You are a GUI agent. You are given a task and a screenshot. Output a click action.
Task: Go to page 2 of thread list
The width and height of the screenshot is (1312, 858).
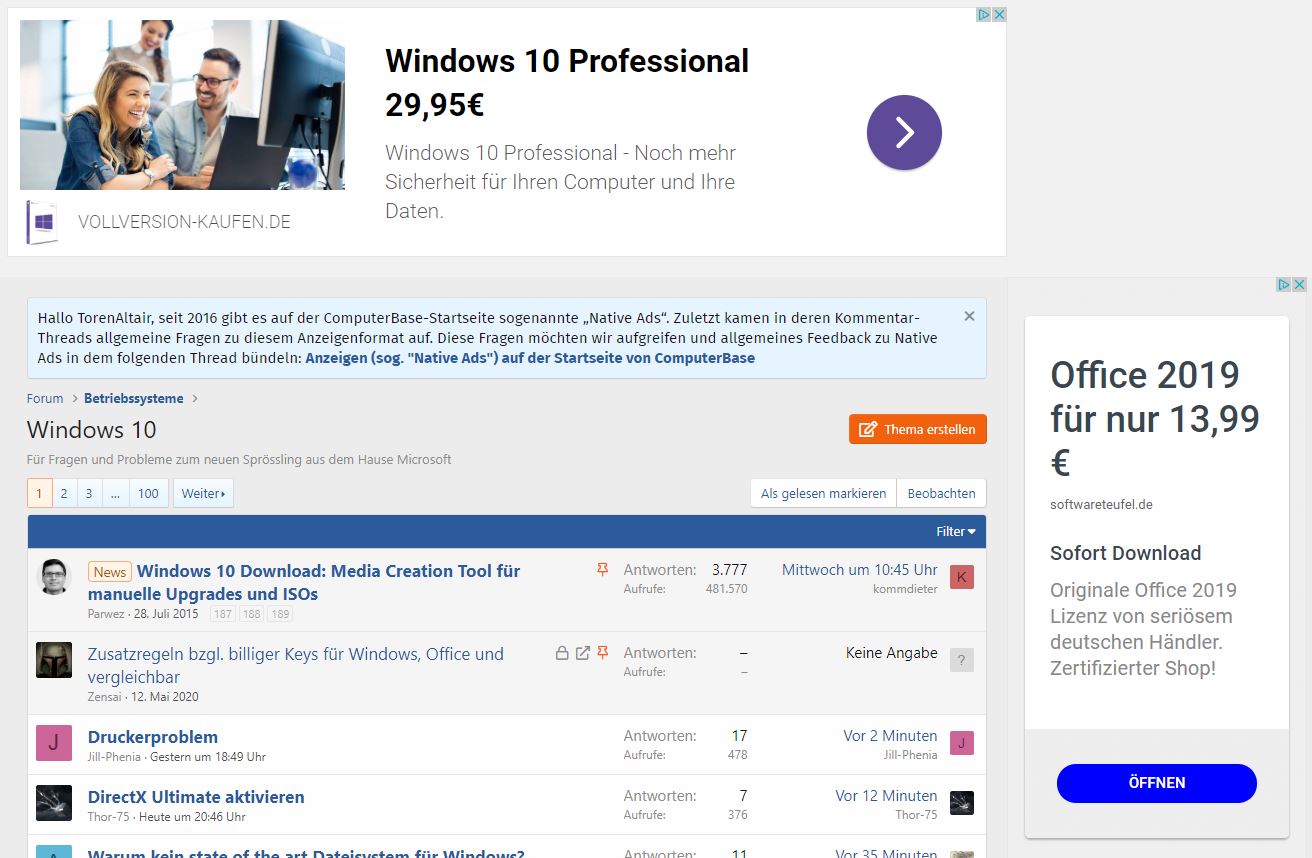(64, 493)
